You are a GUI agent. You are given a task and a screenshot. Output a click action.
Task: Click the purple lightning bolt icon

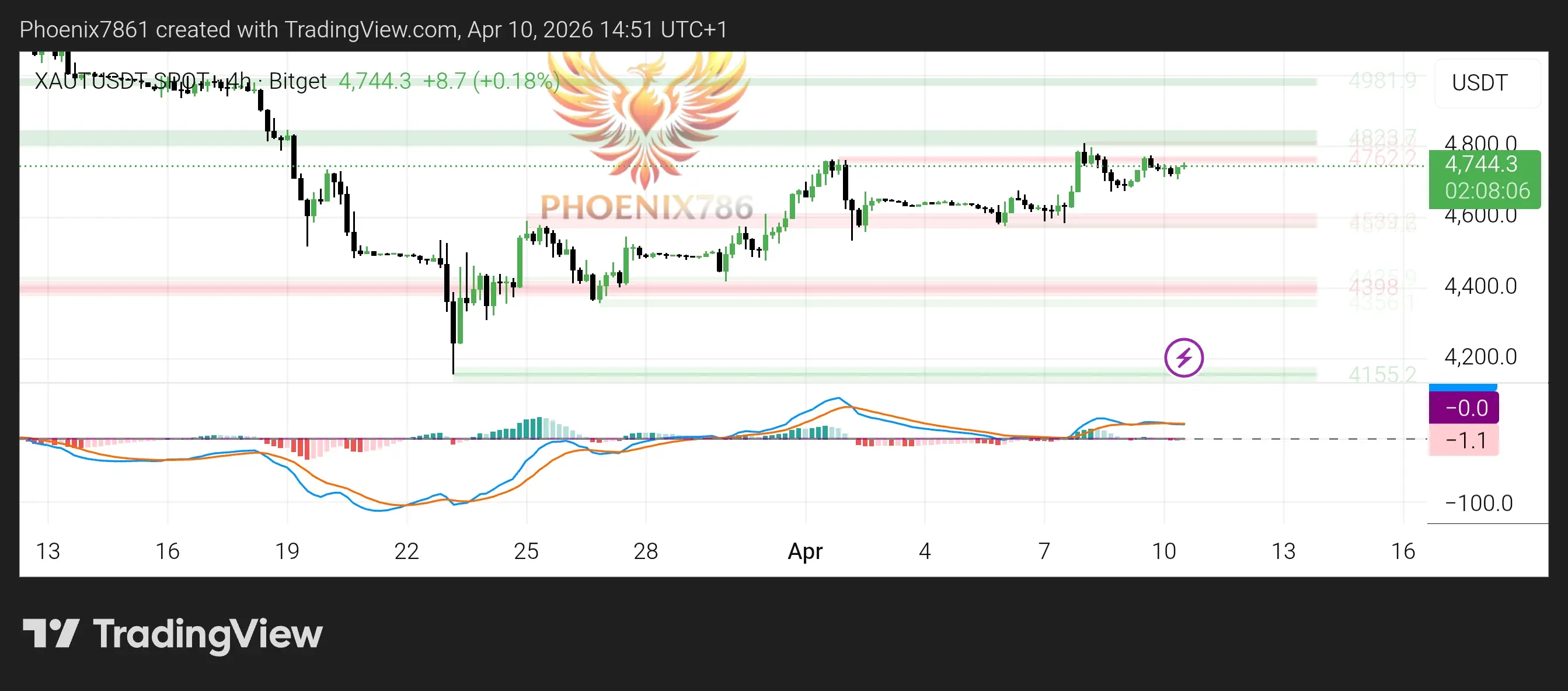[1183, 357]
